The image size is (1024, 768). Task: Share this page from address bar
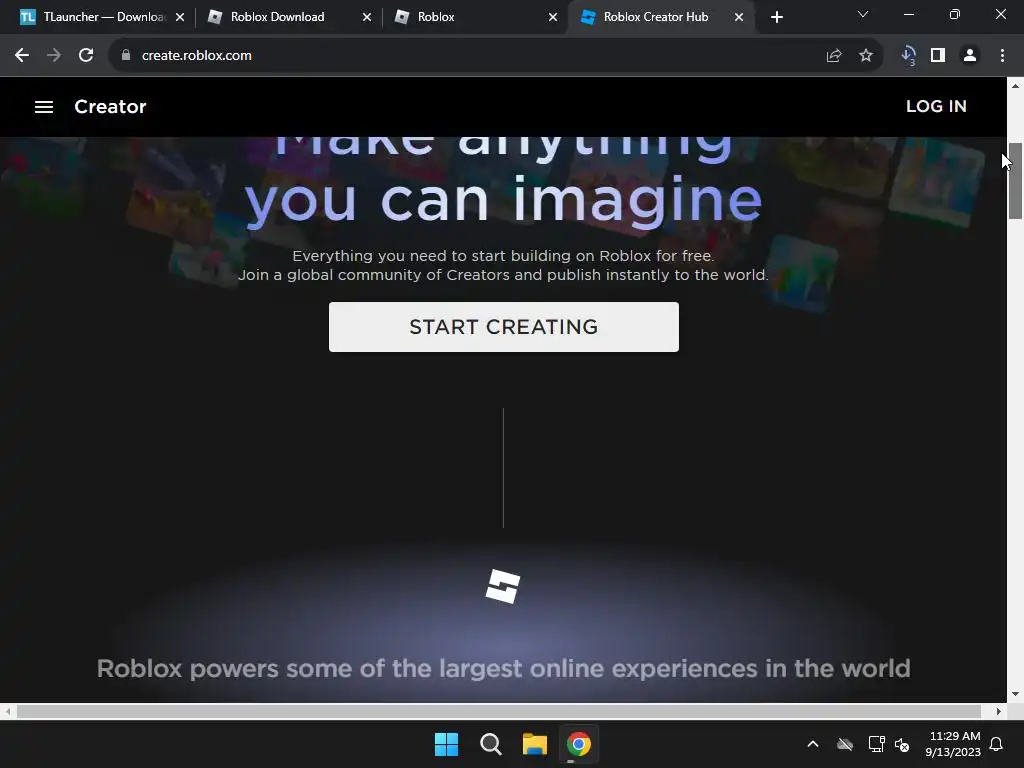tap(834, 56)
